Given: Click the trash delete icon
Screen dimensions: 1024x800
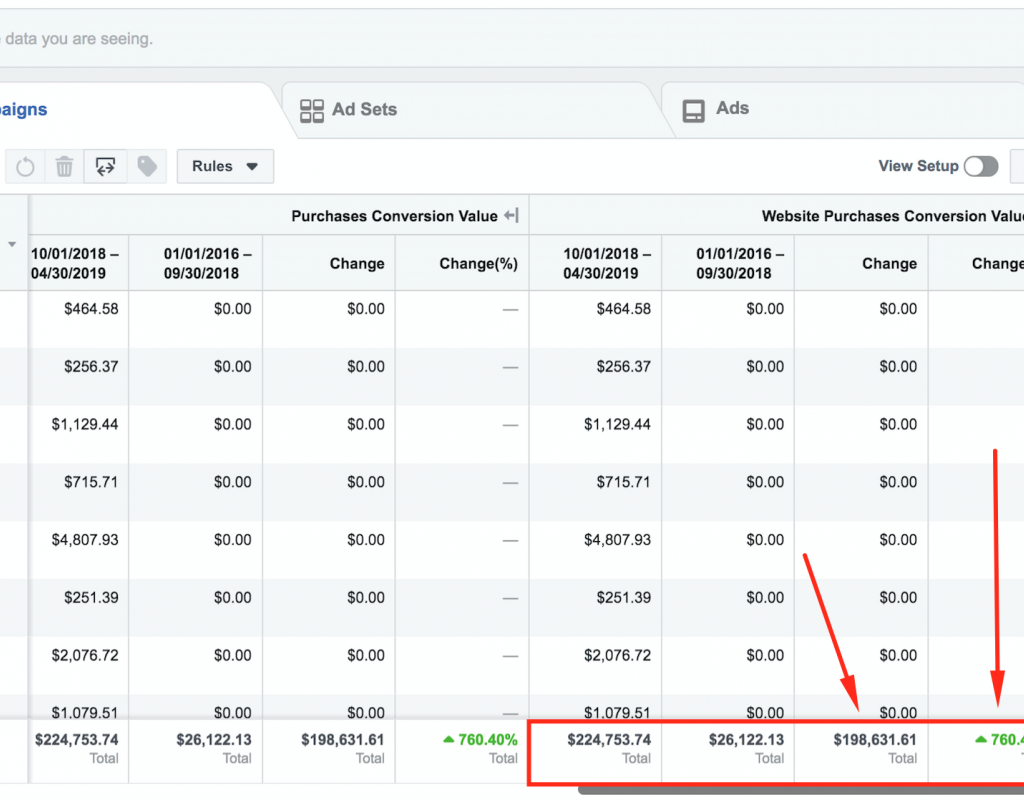Looking at the screenshot, I should 65,167.
